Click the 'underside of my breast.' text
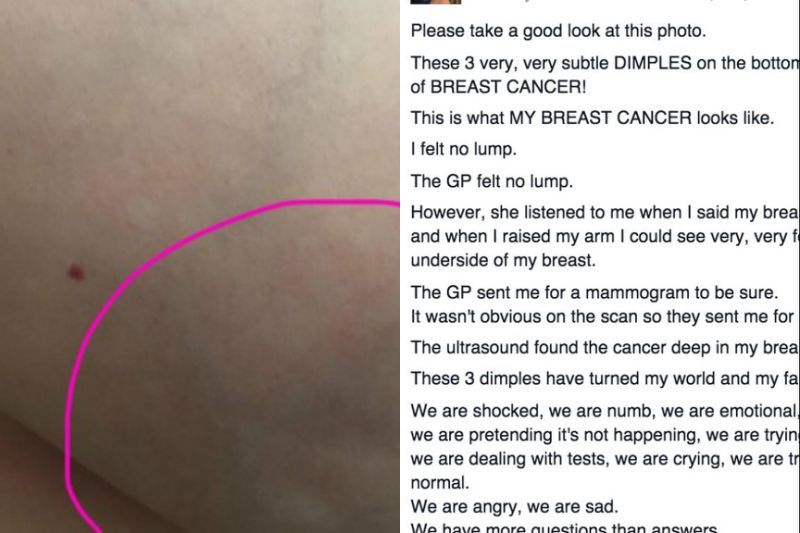The height and width of the screenshot is (533, 800). pyautogui.click(x=503, y=260)
